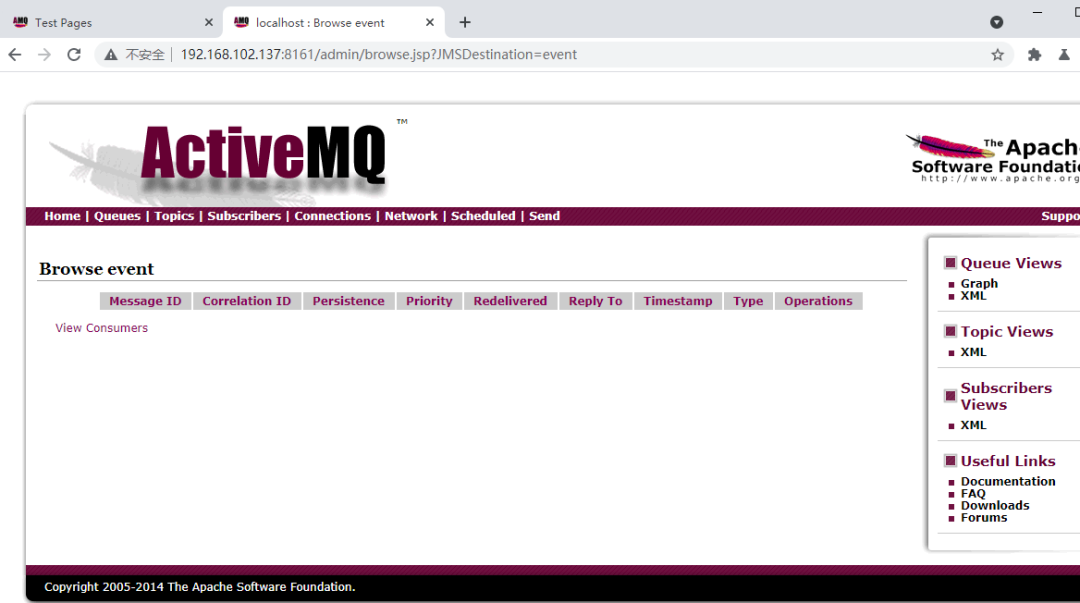Sort by Redelivered column header

click(510, 301)
